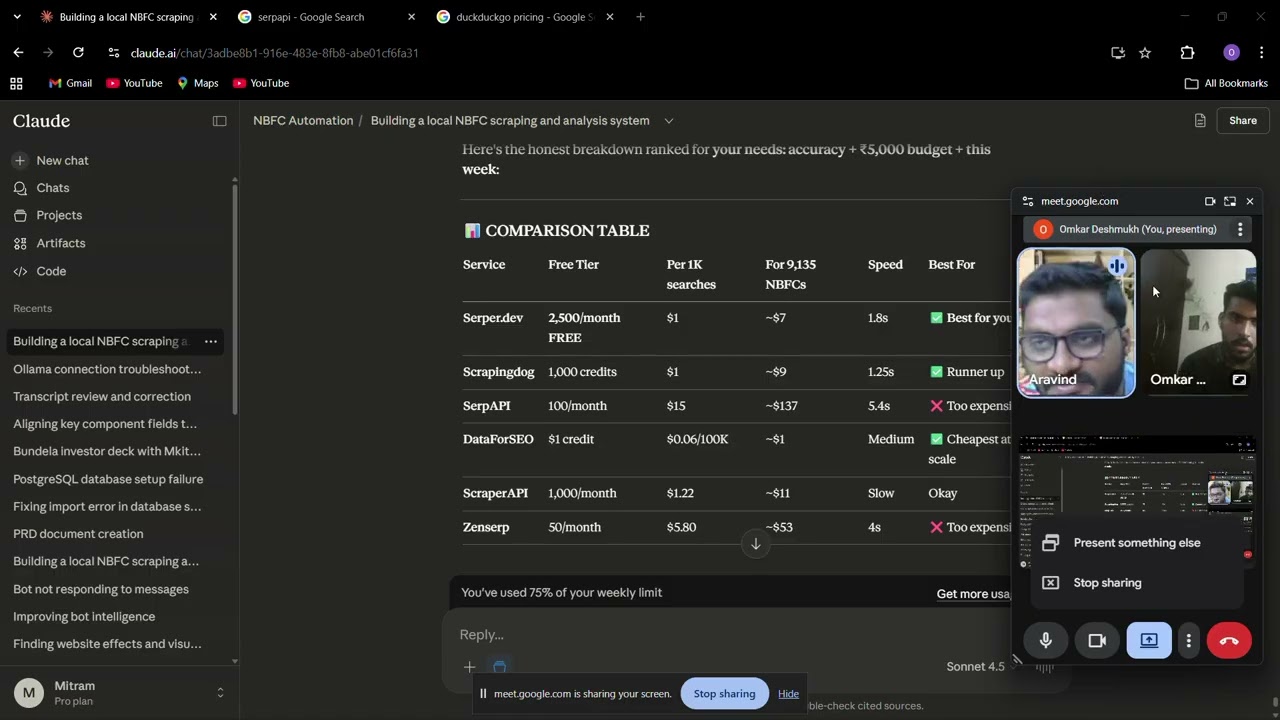This screenshot has width=1280, height=720.
Task: Click the install app icon in address bar
Action: click(x=1118, y=53)
